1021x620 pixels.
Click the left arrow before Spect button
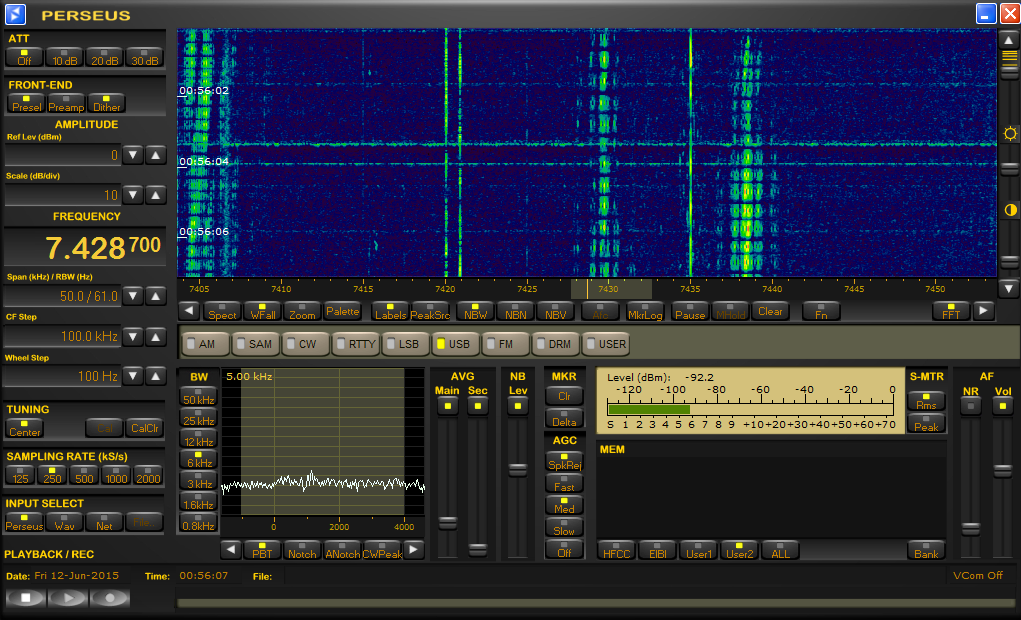coord(189,311)
